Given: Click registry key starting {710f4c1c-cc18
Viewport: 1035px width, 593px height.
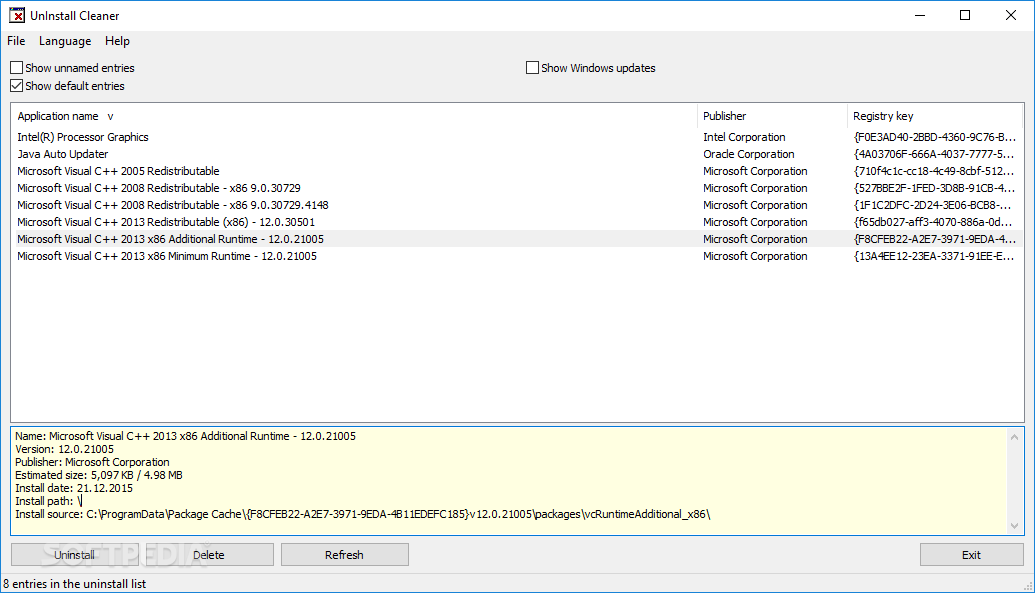Looking at the screenshot, I should (933, 171).
